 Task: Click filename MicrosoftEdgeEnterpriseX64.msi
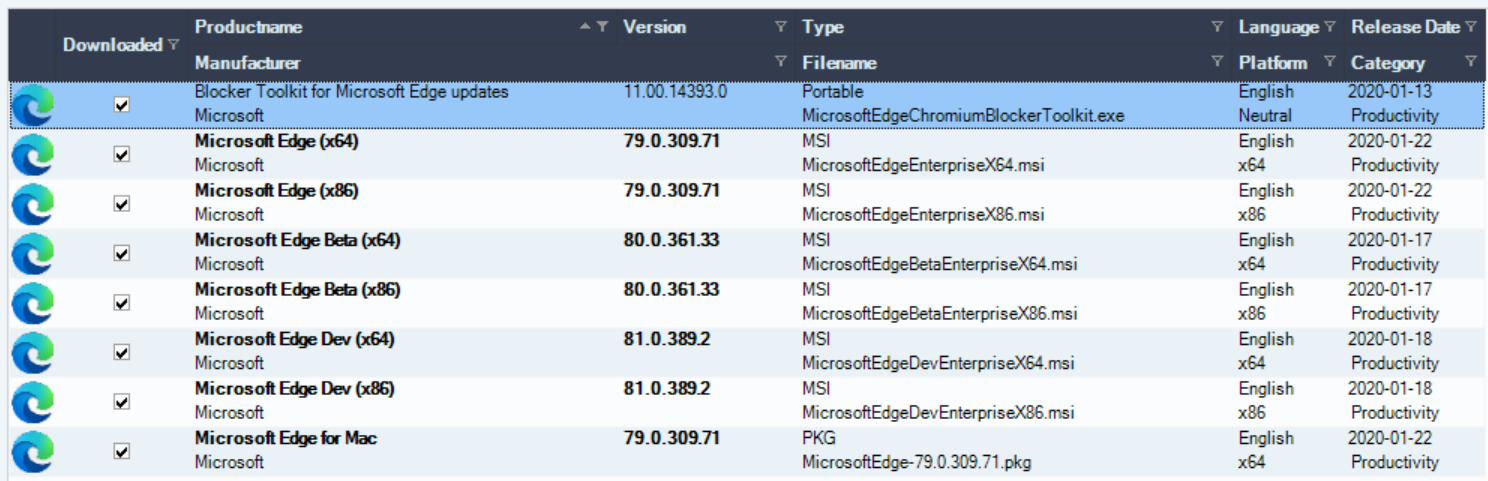pos(923,165)
